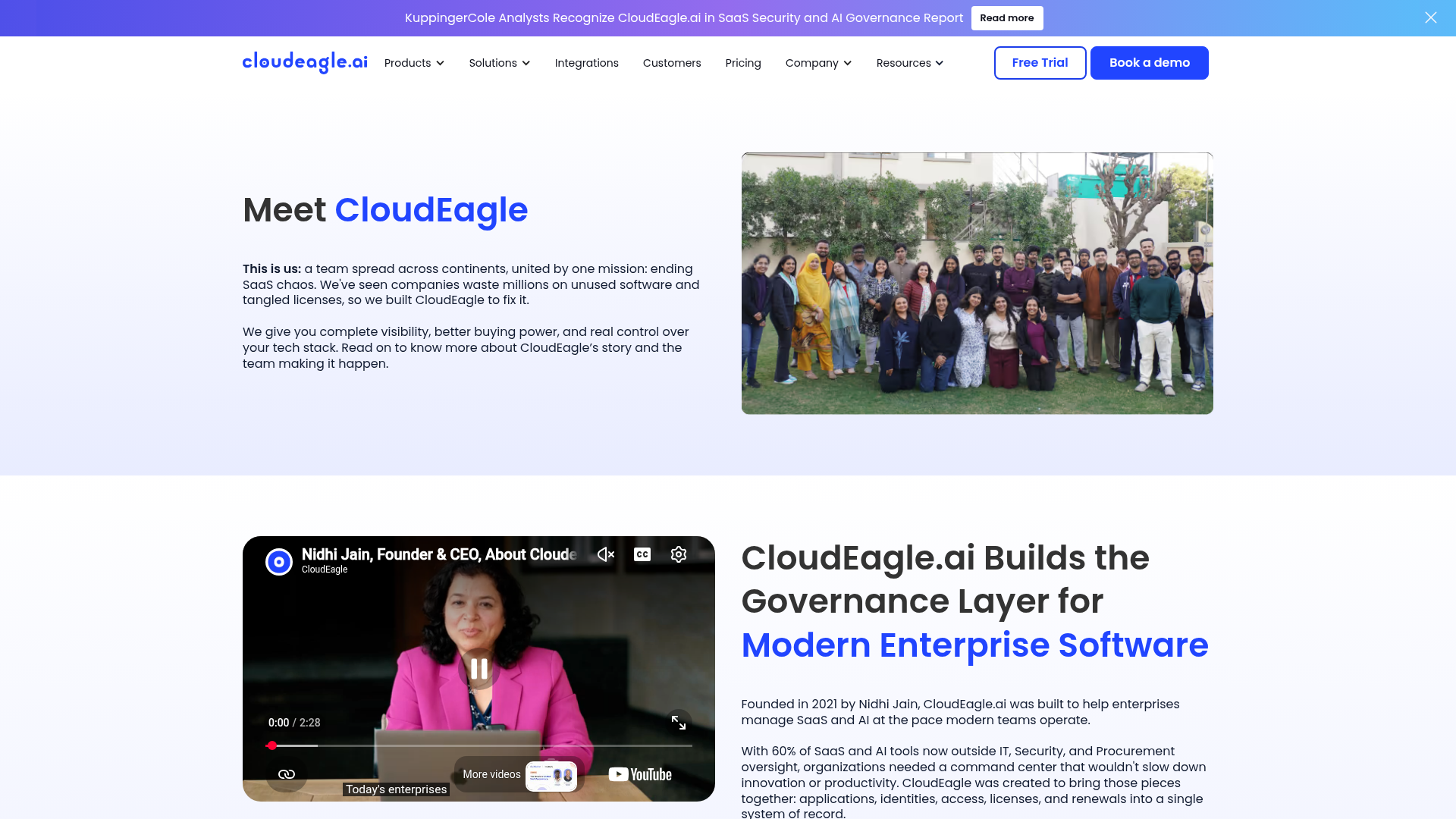Open the video settings gear
This screenshot has width=1456, height=819.
(x=678, y=554)
